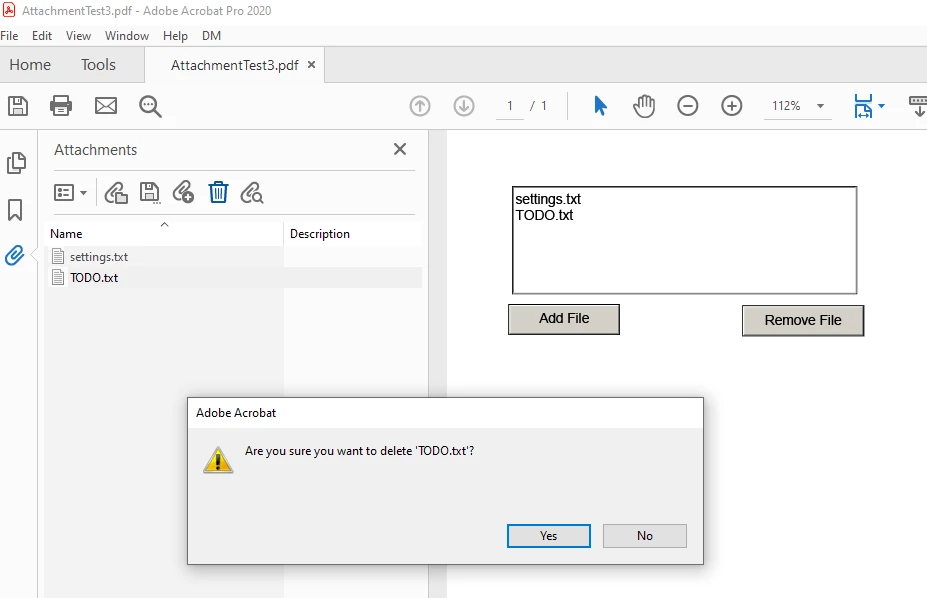Click the Zoom out minus icon
The width and height of the screenshot is (927, 598).
688,106
